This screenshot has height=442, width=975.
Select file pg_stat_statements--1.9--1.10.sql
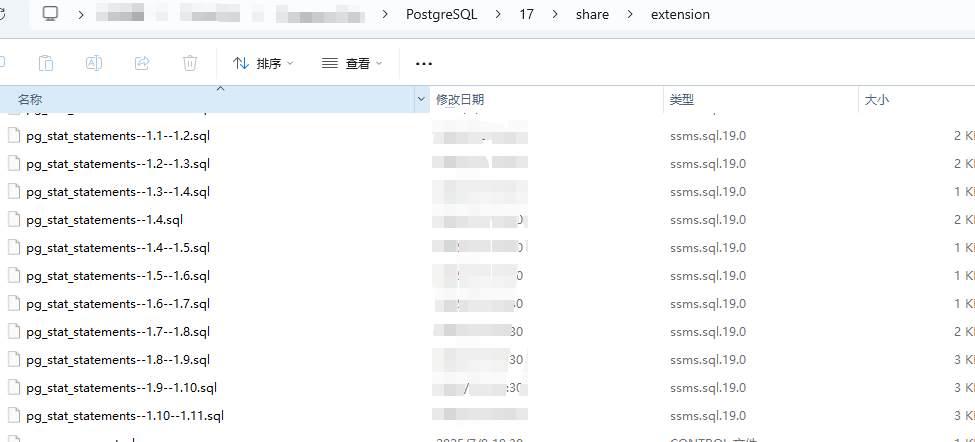pyautogui.click(x=121, y=387)
